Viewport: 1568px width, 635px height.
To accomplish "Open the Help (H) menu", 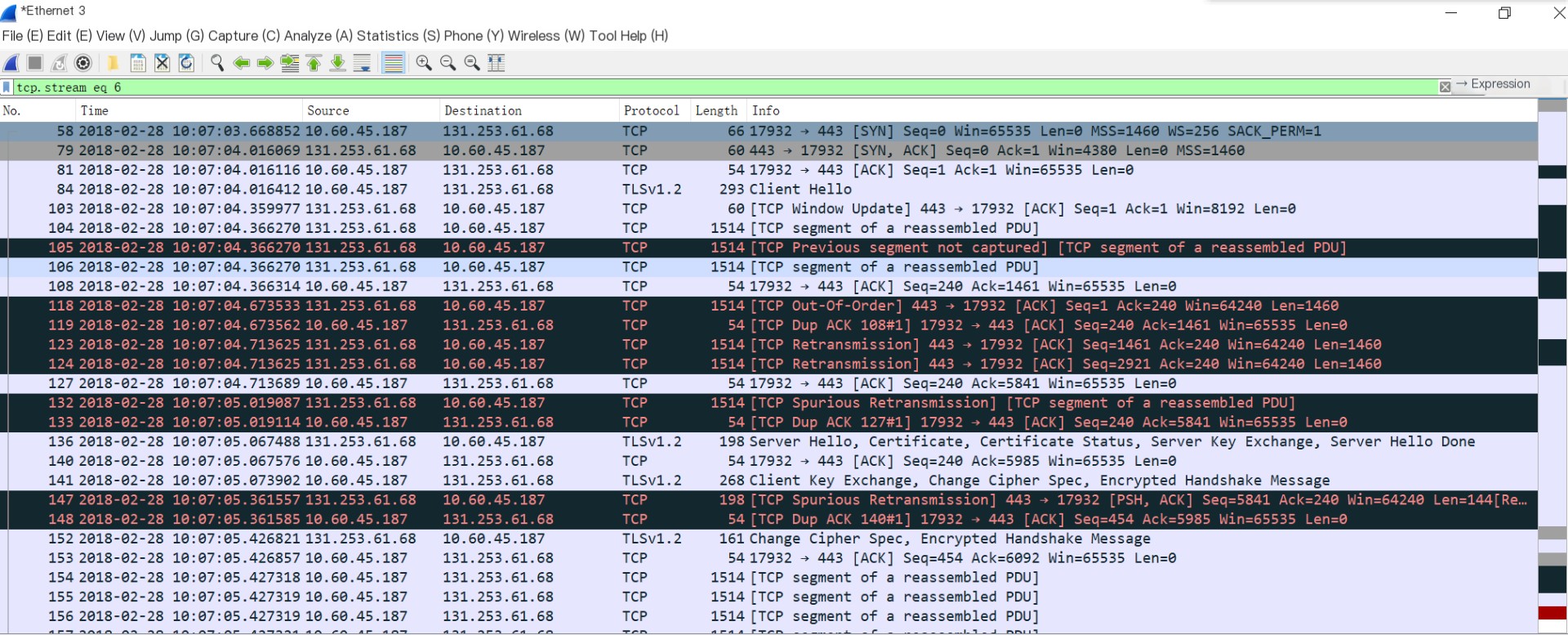I will pos(644,36).
